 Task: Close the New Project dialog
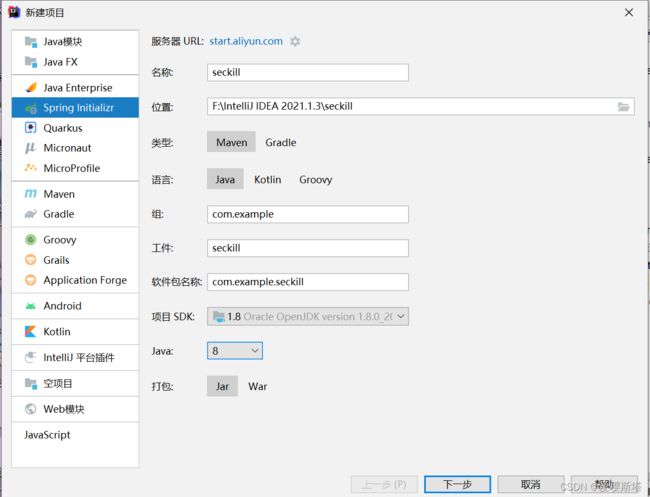click(629, 12)
